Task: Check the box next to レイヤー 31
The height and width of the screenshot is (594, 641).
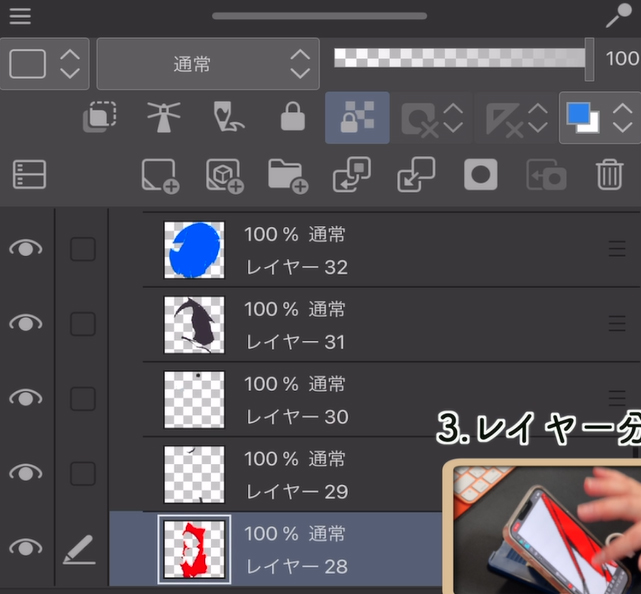Action: coord(82,324)
